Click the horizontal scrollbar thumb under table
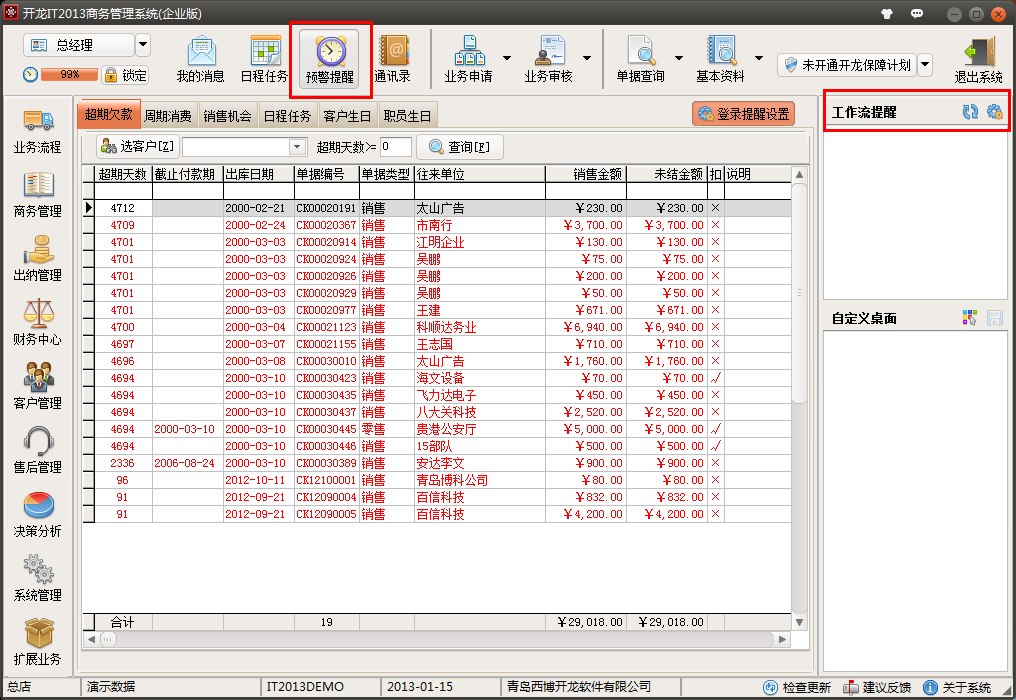 (x=108, y=639)
